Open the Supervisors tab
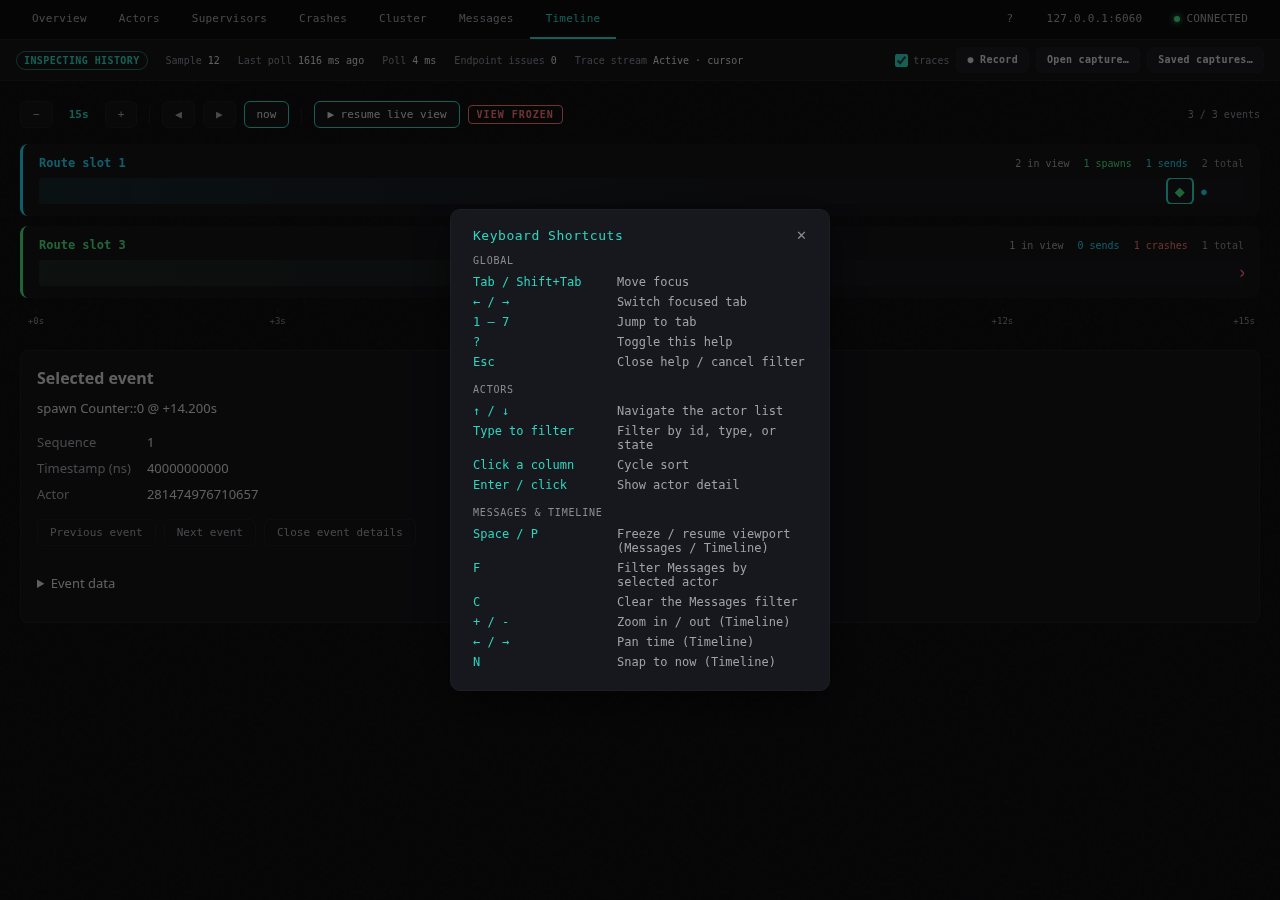 click(229, 18)
